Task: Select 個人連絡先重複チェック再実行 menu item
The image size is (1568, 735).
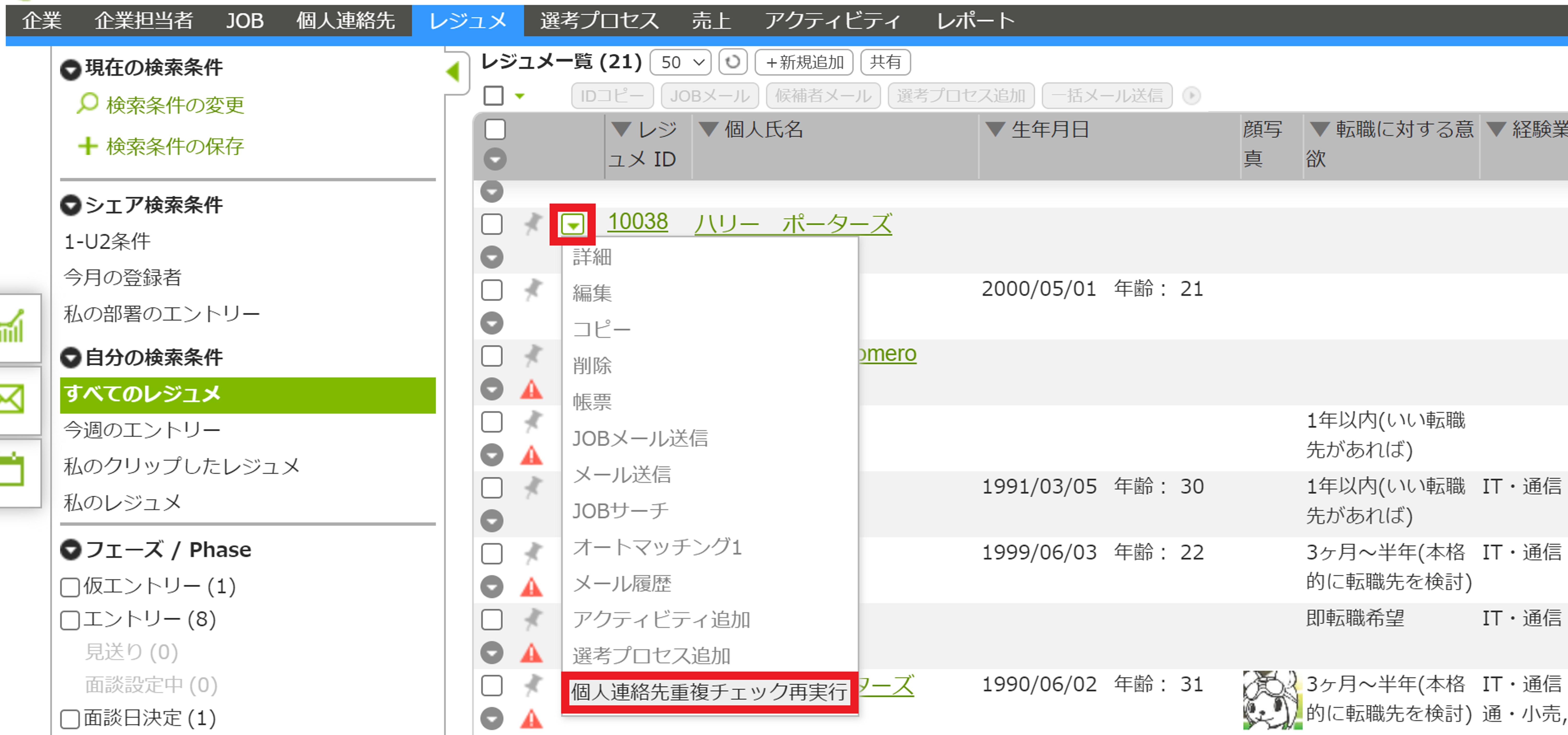Action: 709,692
